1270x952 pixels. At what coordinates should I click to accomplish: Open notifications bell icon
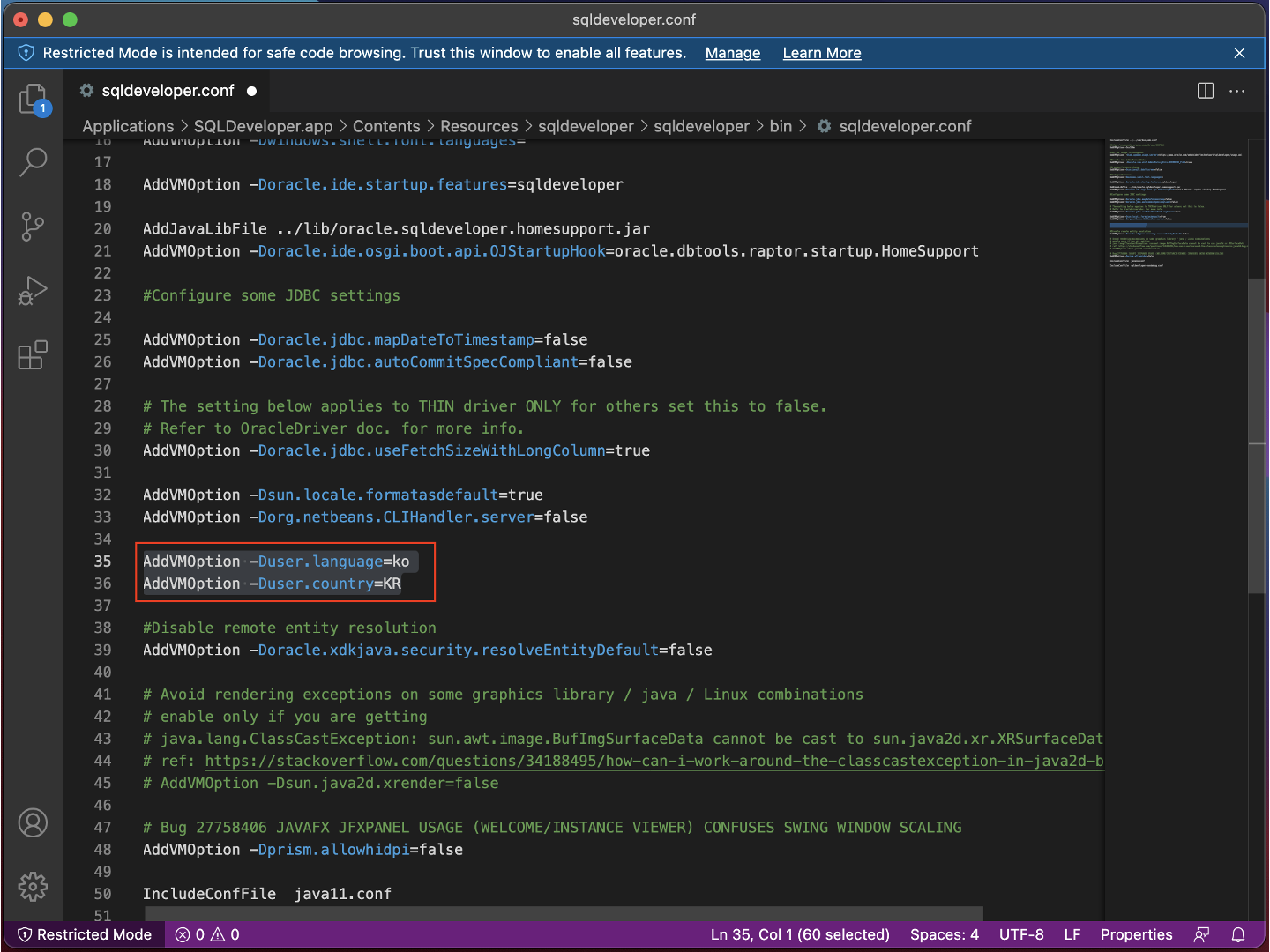click(1238, 934)
